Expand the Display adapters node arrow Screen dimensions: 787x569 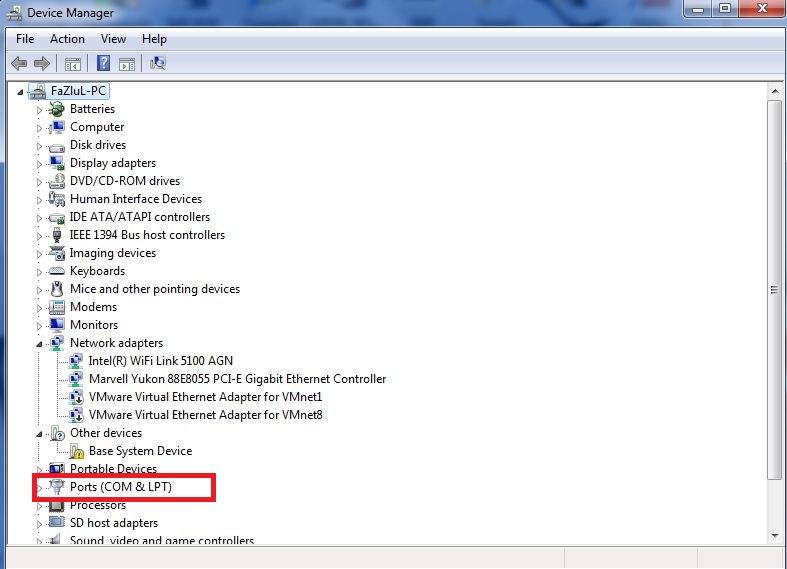click(x=39, y=164)
